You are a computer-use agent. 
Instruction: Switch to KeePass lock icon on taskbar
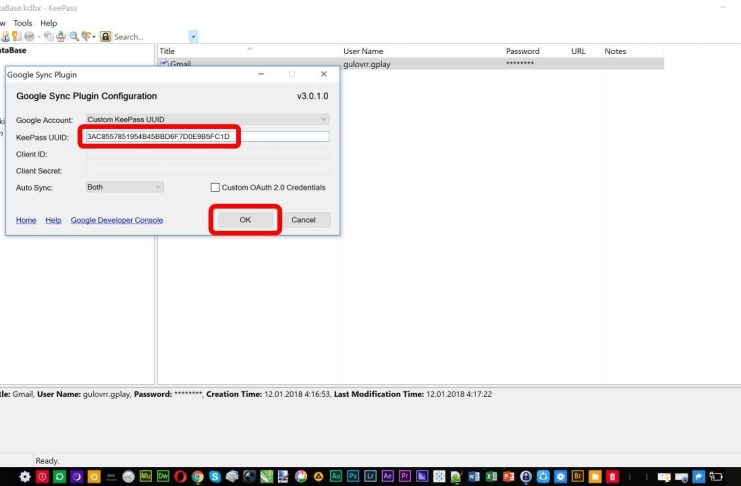(x=526, y=477)
